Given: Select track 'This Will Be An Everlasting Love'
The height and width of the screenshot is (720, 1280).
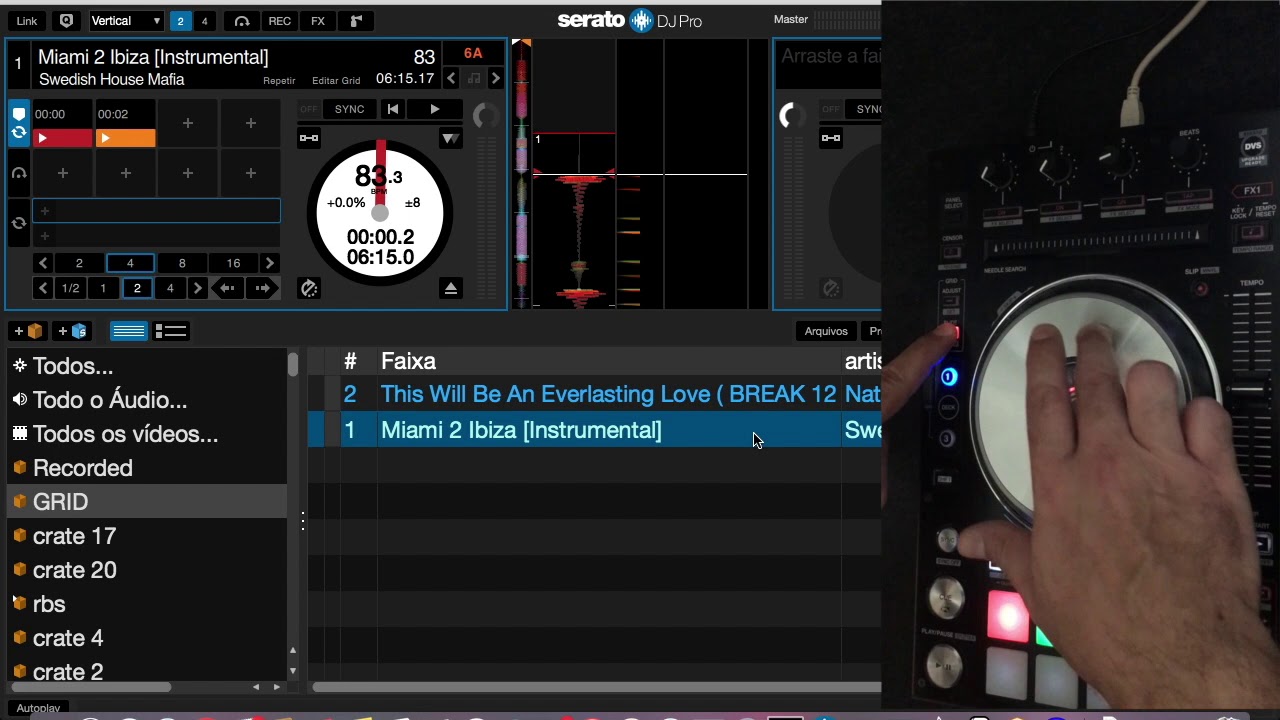Looking at the screenshot, I should click(x=608, y=394).
